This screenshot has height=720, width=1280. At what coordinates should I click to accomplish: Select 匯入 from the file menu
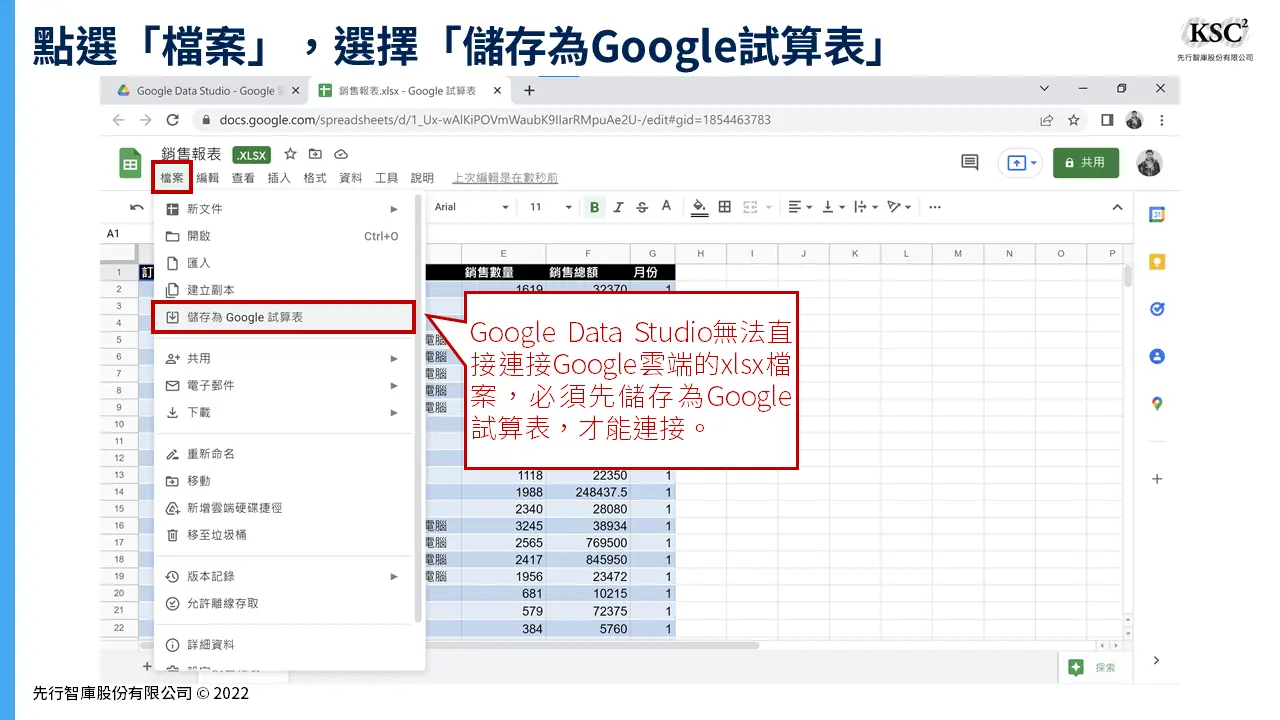point(284,263)
